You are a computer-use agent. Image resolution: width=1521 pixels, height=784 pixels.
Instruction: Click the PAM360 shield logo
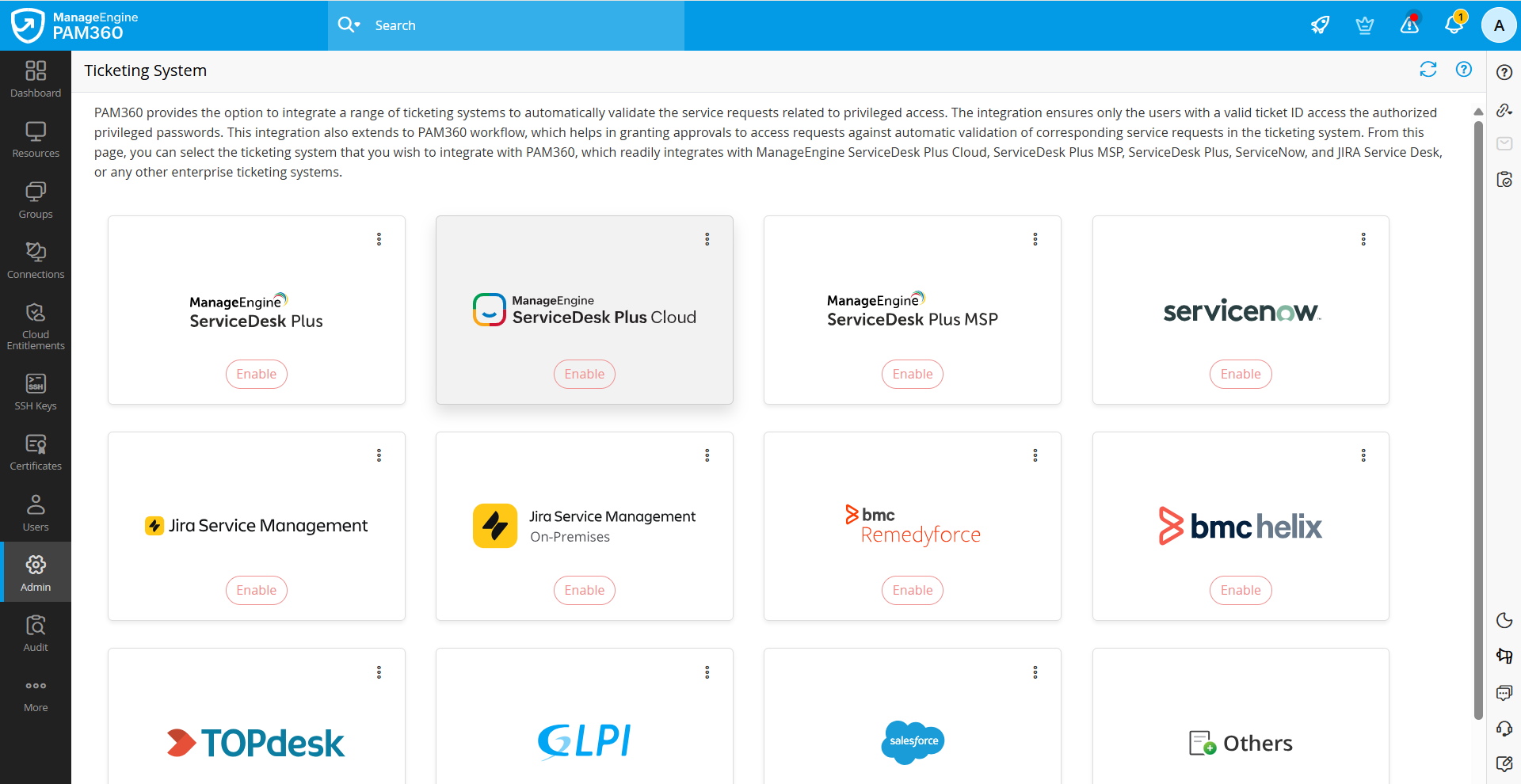click(x=28, y=25)
